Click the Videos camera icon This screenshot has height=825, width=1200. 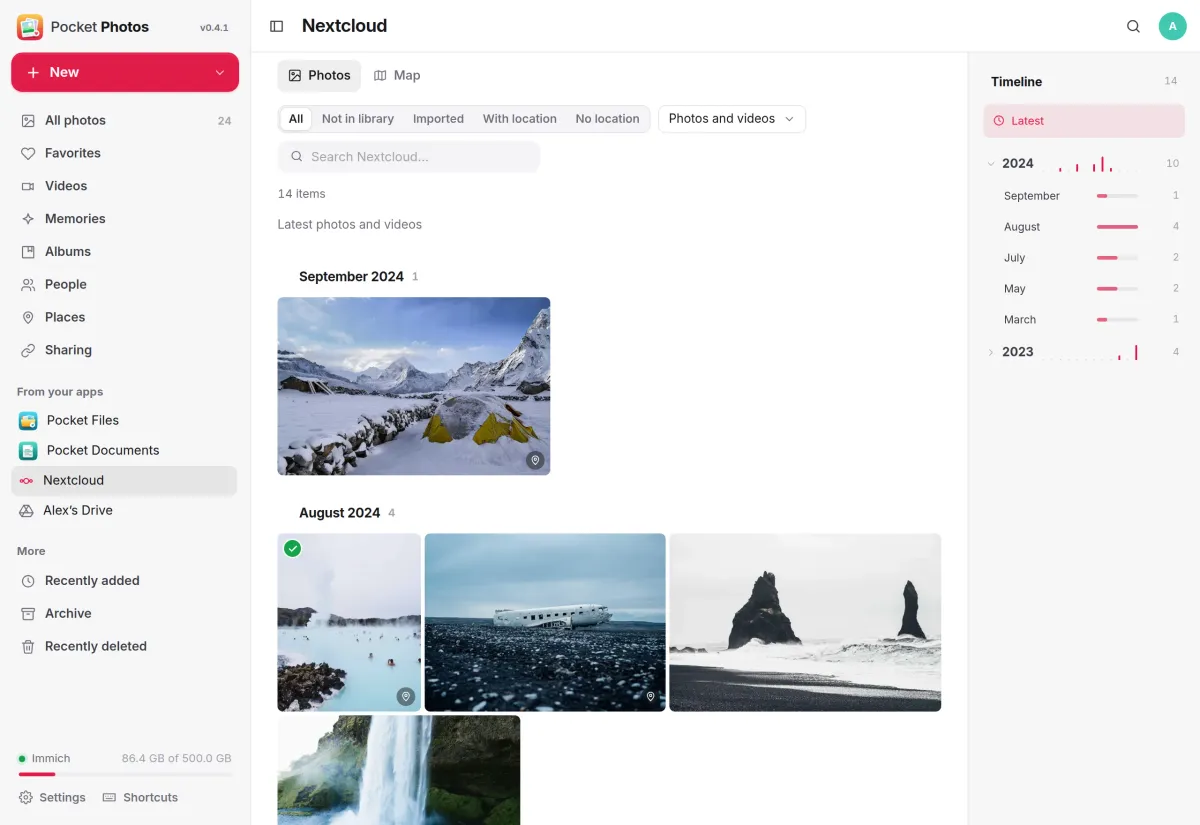tap(28, 186)
